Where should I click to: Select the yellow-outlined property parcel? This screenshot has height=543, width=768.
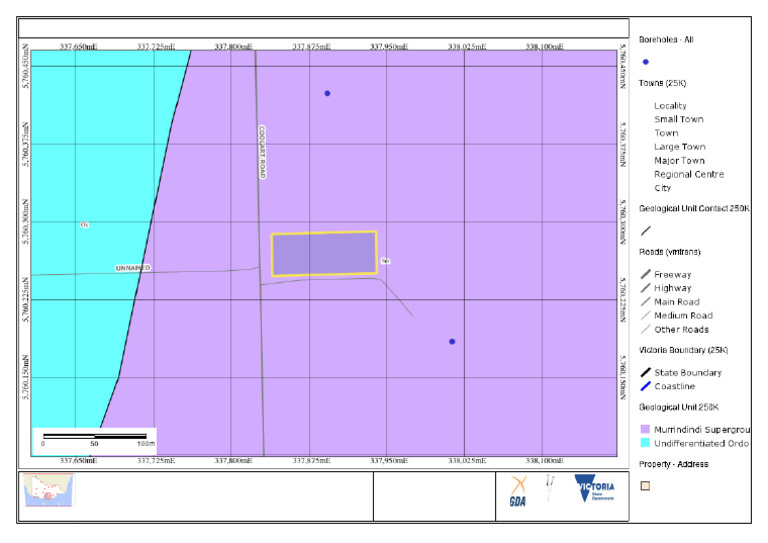pos(324,254)
